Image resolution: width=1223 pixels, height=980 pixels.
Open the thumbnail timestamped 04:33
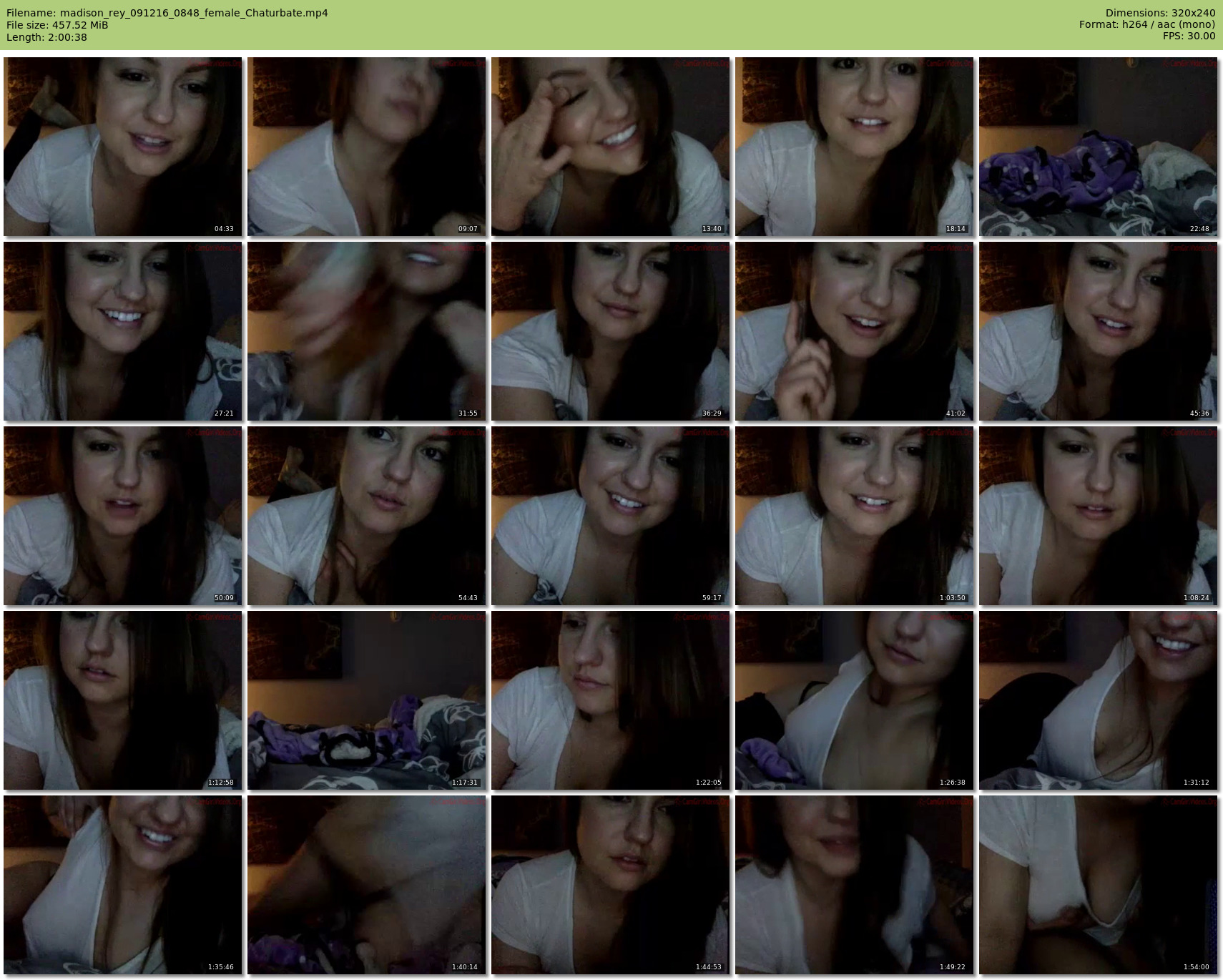pyautogui.click(x=122, y=147)
